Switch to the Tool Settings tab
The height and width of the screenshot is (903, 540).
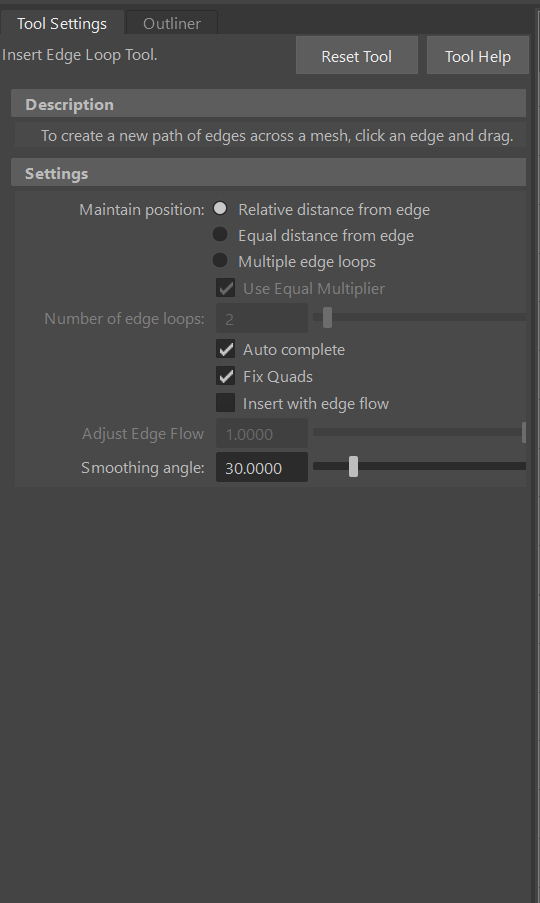pyautogui.click(x=62, y=24)
